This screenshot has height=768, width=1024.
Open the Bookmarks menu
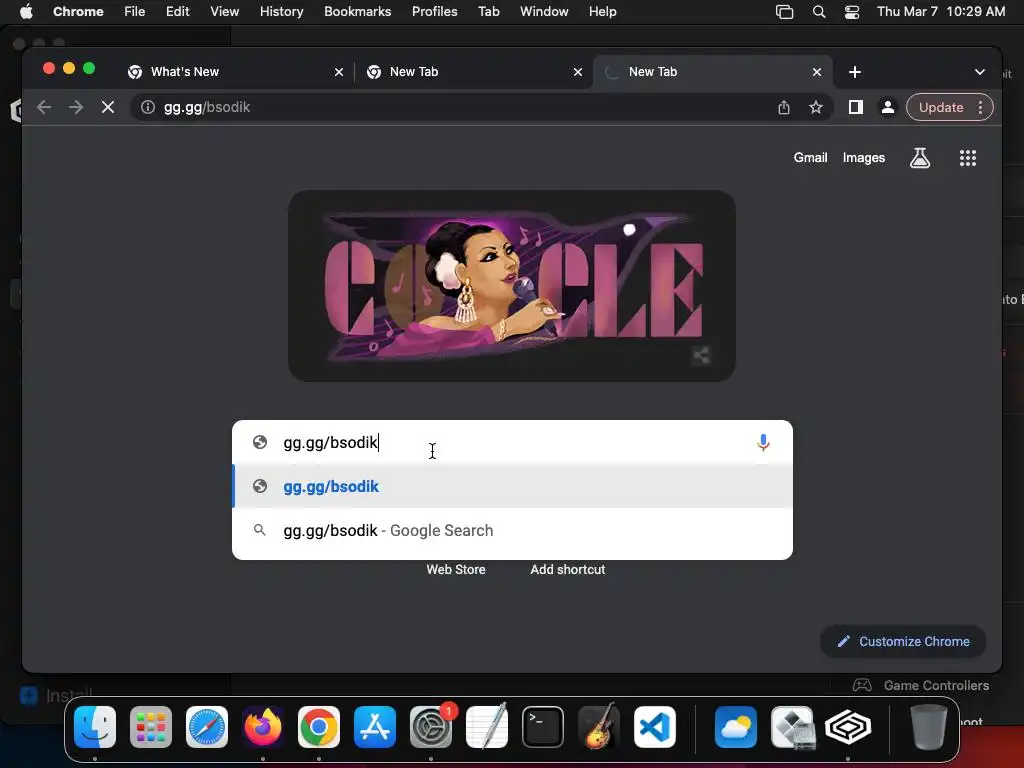tap(357, 11)
